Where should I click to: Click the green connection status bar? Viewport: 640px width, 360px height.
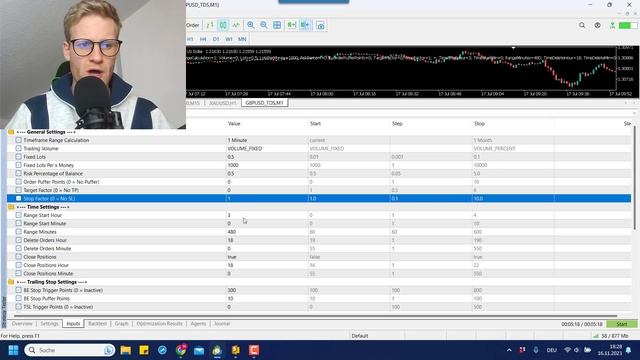coord(628,25)
